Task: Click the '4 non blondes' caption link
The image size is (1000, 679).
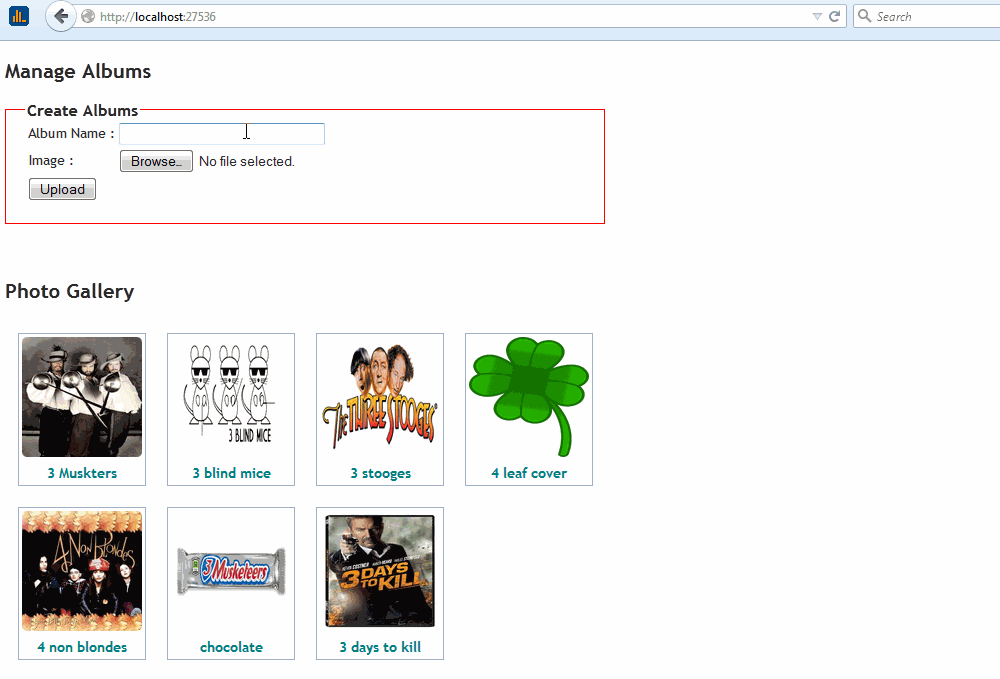Action: (82, 647)
